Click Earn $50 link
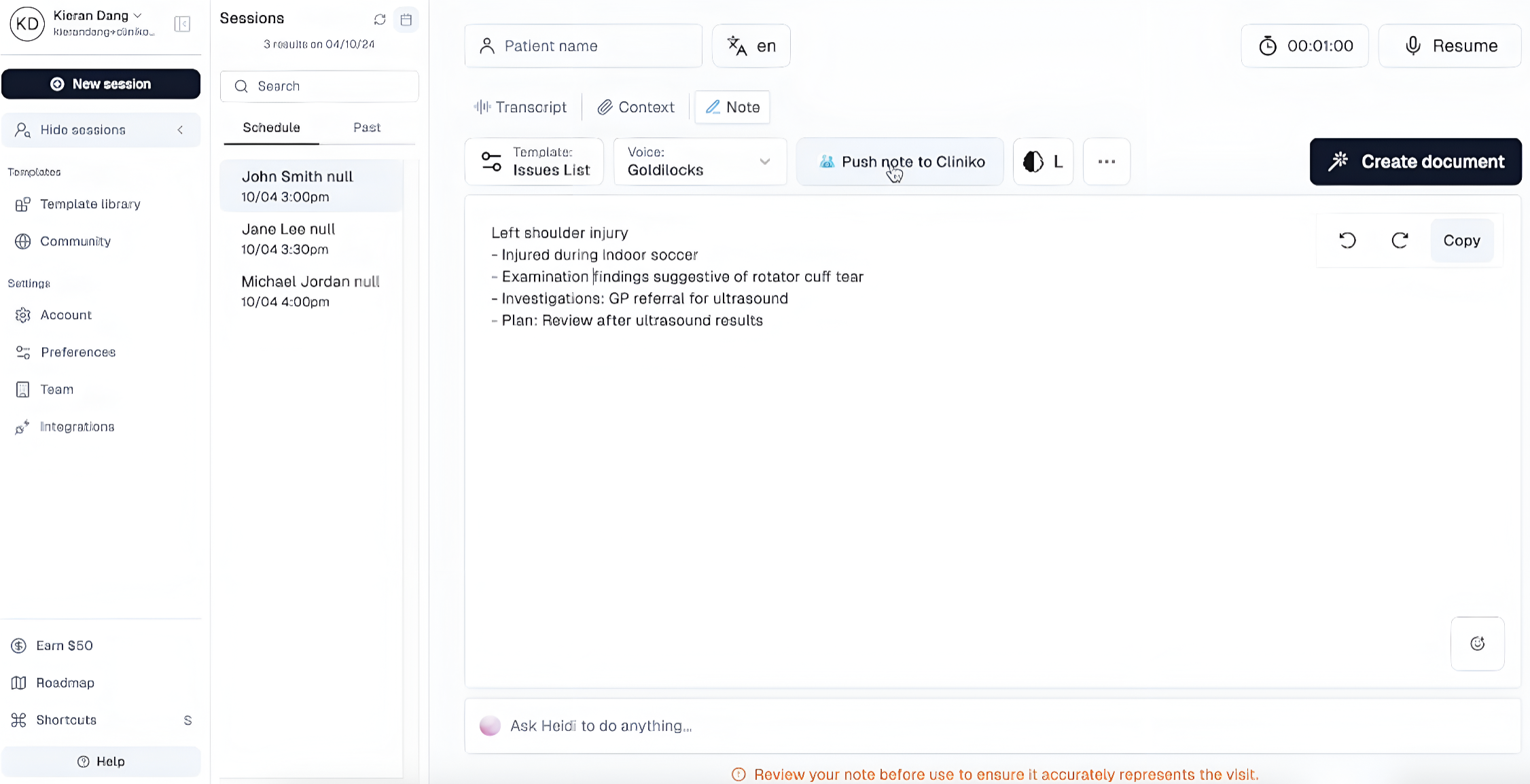Screen dimensions: 1530x784 point(65,645)
